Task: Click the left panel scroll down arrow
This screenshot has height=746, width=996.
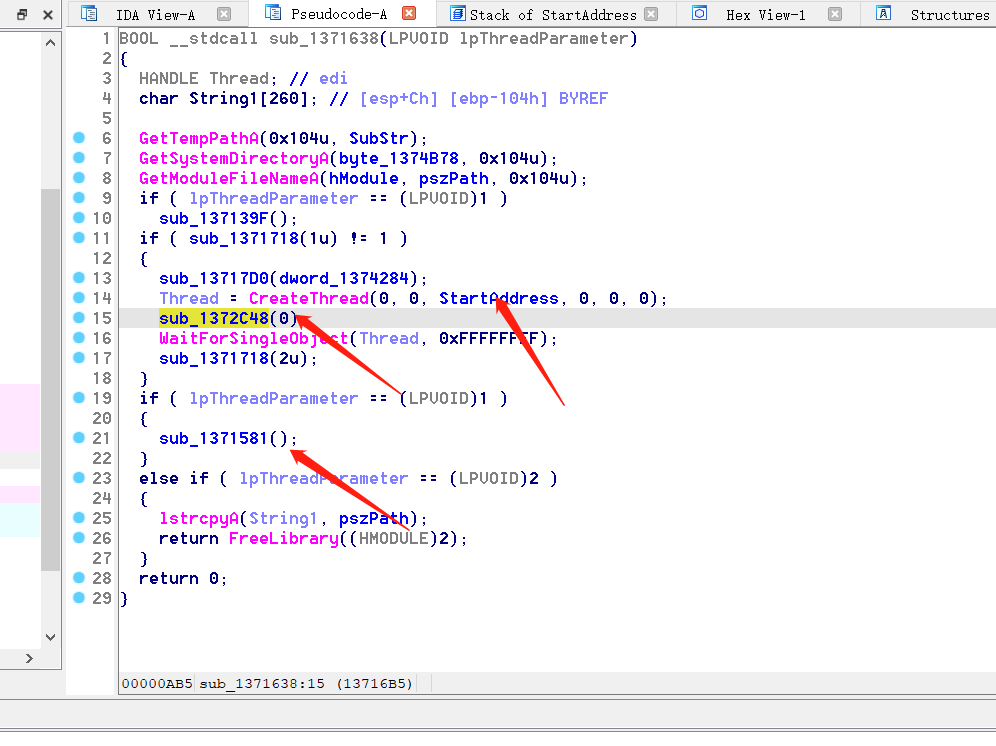Action: (51, 637)
